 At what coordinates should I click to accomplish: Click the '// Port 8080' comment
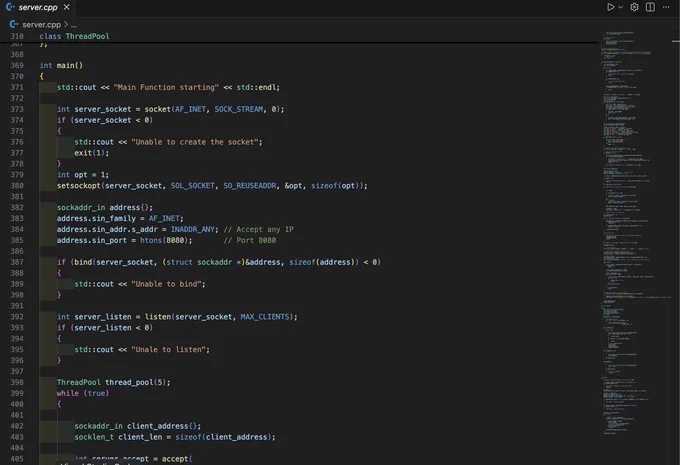point(250,240)
